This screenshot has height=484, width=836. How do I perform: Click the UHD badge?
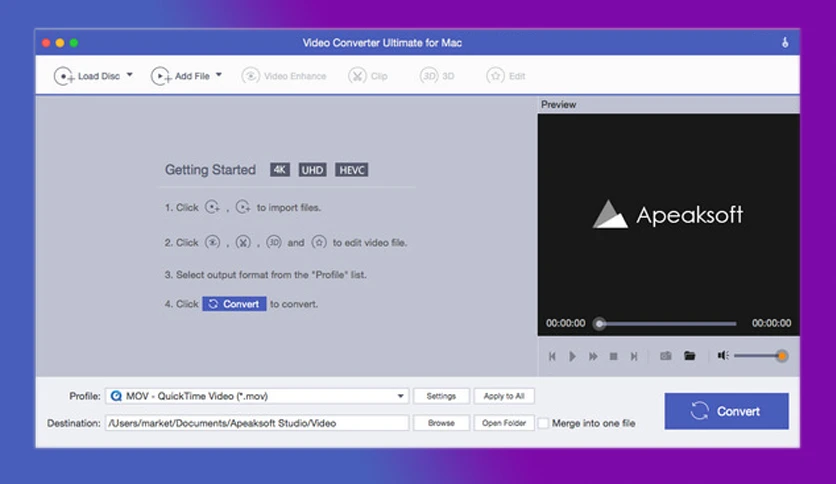(x=312, y=170)
